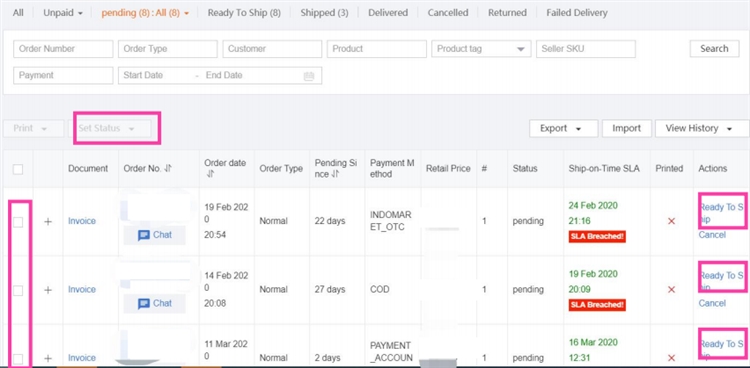Screen dimensions: 750x368
Task: Switch to Delivered tab
Action: [x=388, y=13]
